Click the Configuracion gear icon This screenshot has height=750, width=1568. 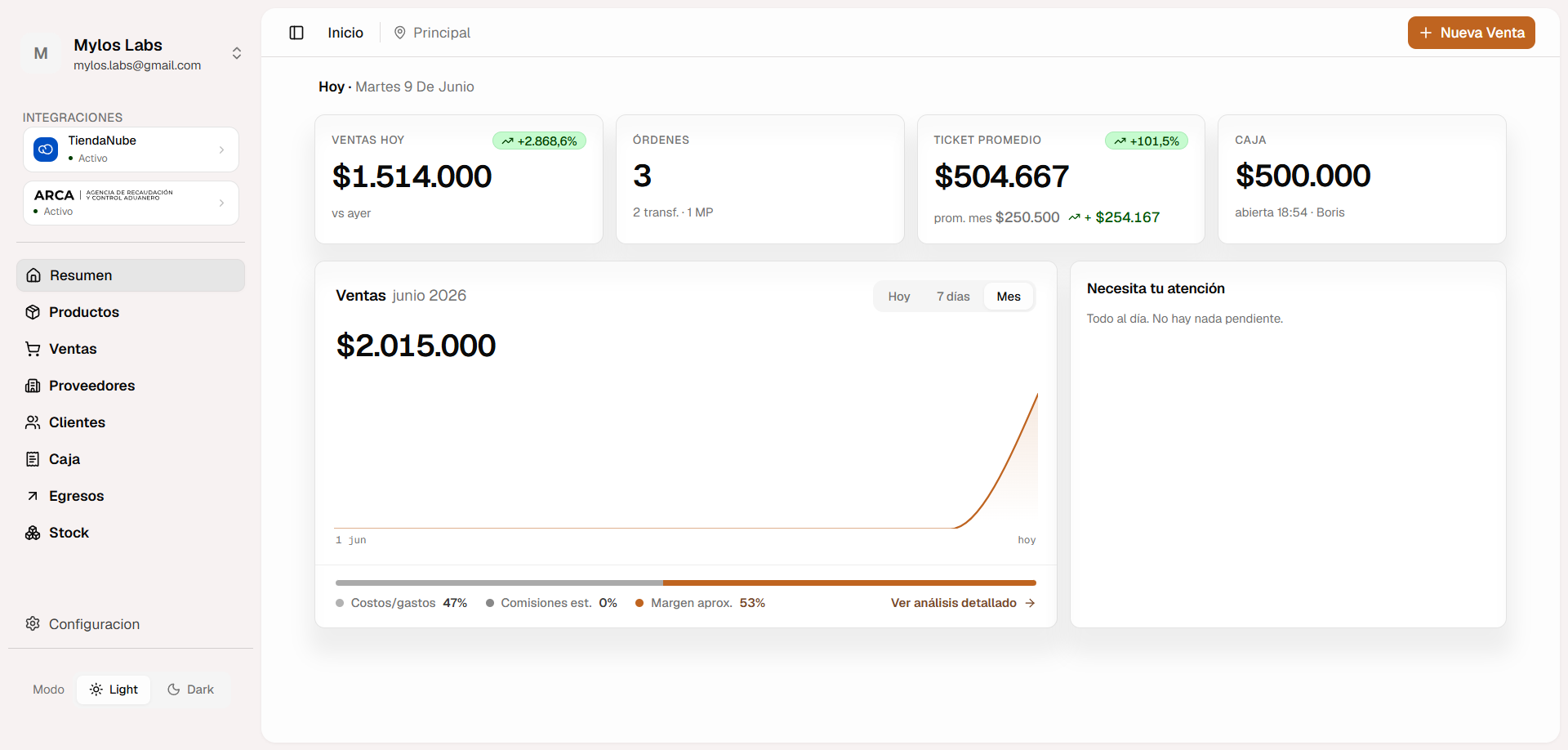pos(33,623)
